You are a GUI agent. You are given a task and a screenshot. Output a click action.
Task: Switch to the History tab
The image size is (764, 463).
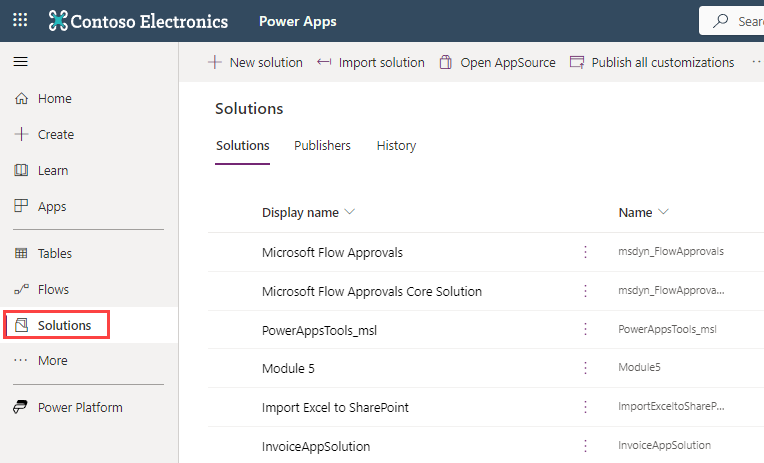point(396,146)
